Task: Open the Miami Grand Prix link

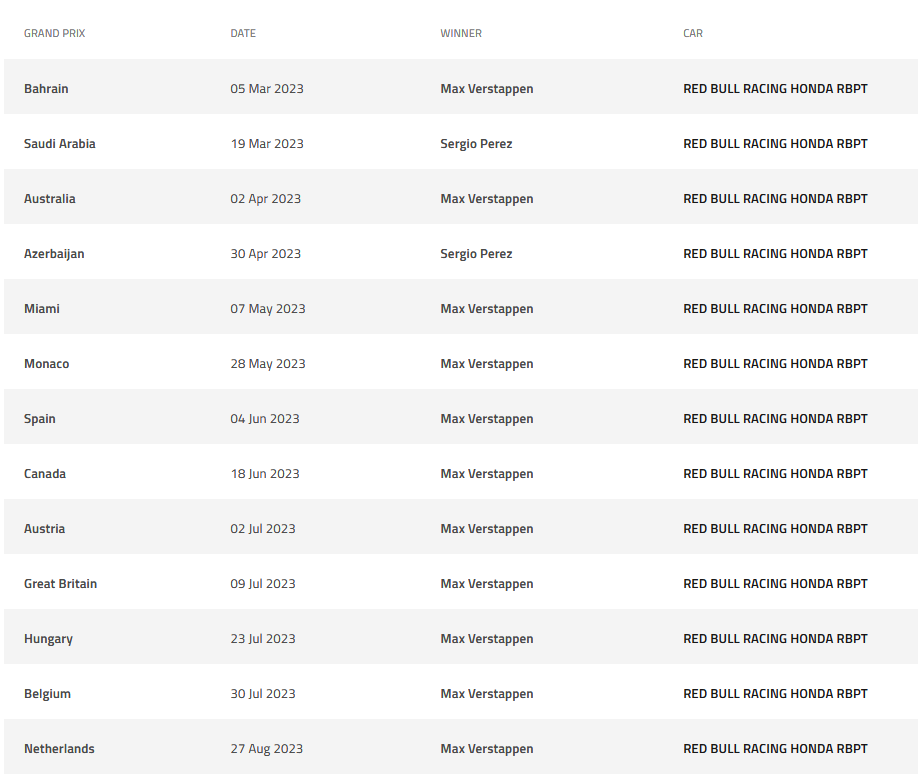Action: tap(42, 309)
